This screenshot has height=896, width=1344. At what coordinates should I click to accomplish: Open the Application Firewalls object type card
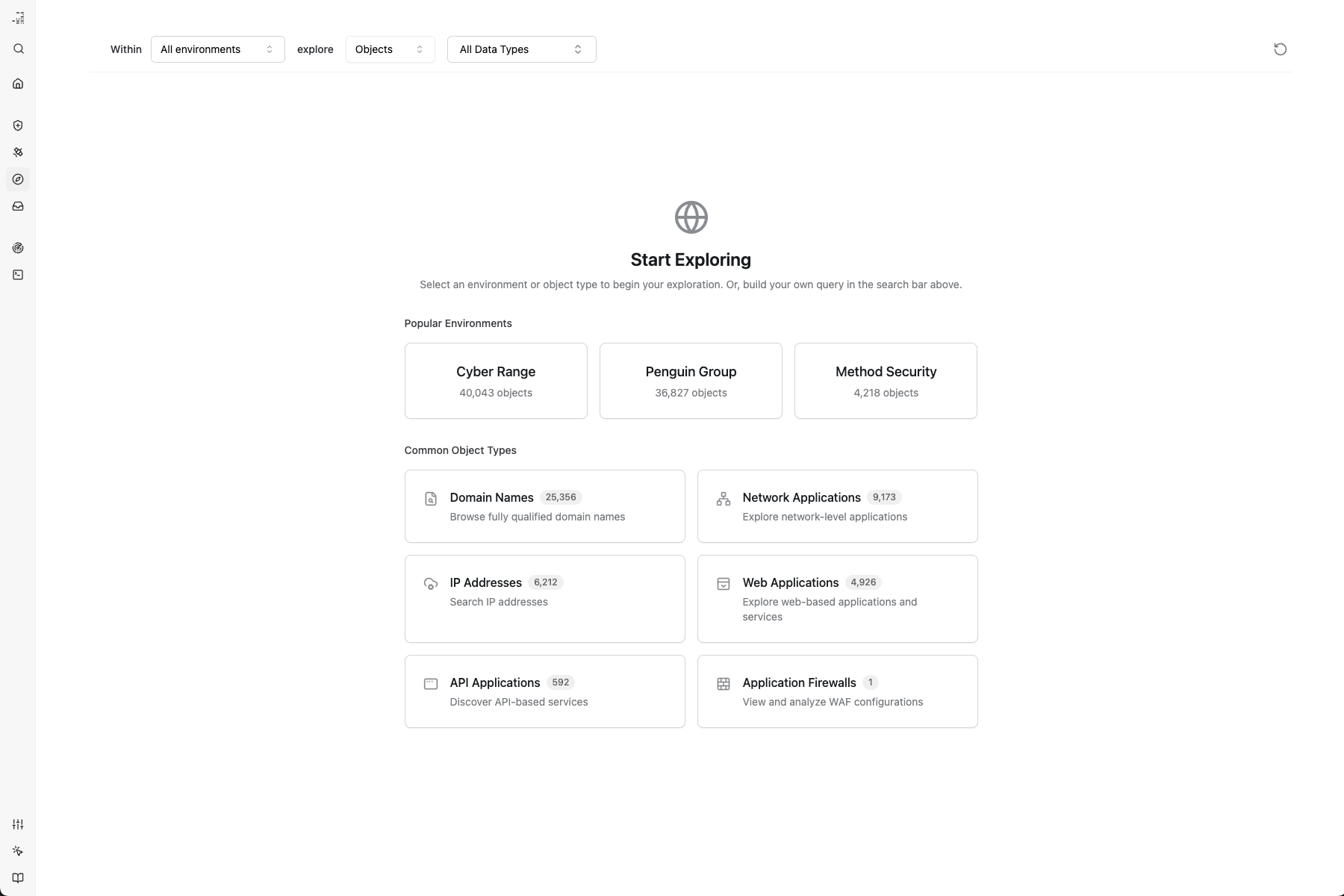click(x=837, y=691)
